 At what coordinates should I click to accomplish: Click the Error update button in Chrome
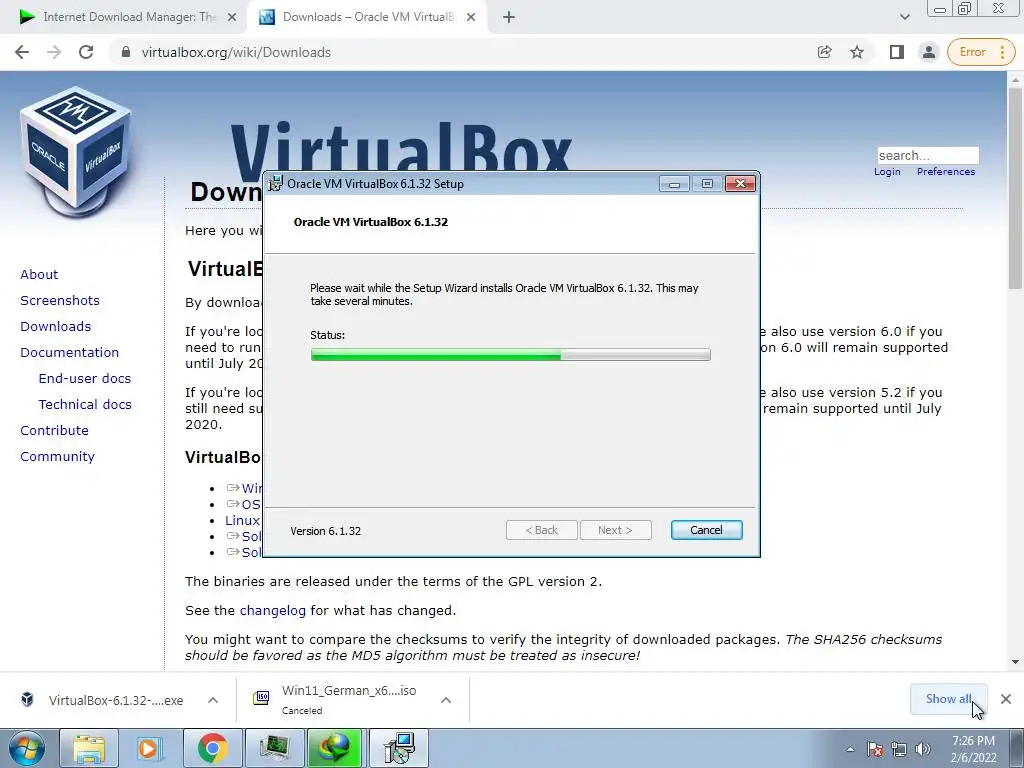pyautogui.click(x=981, y=52)
